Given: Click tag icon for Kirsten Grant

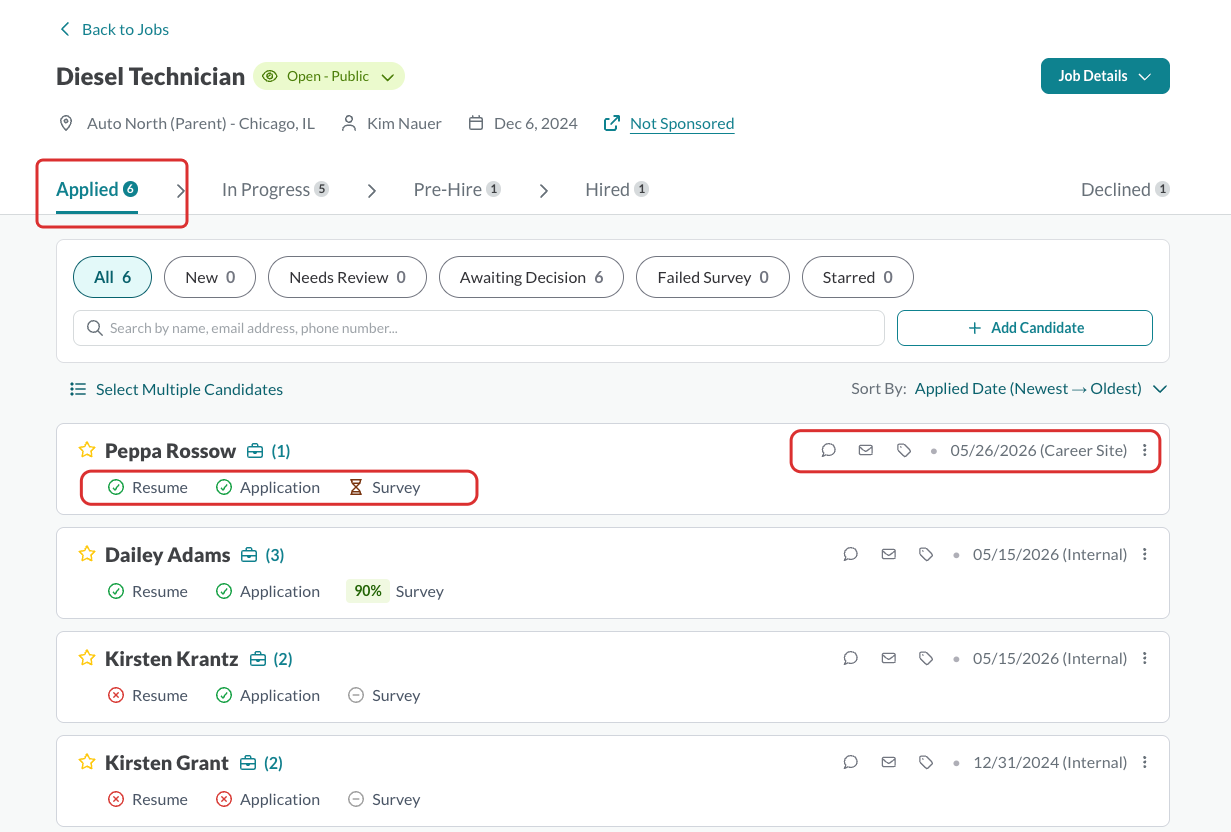Looking at the screenshot, I should 926,762.
